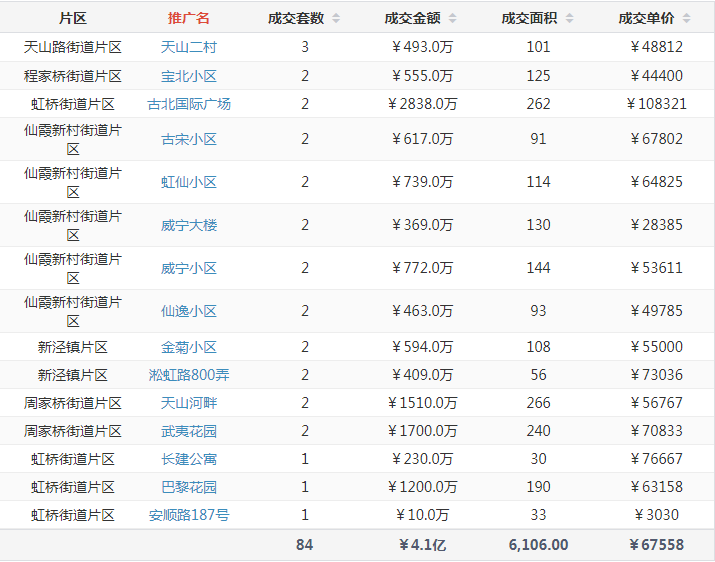Sort by 成交面积 using its sort arrows

click(570, 18)
